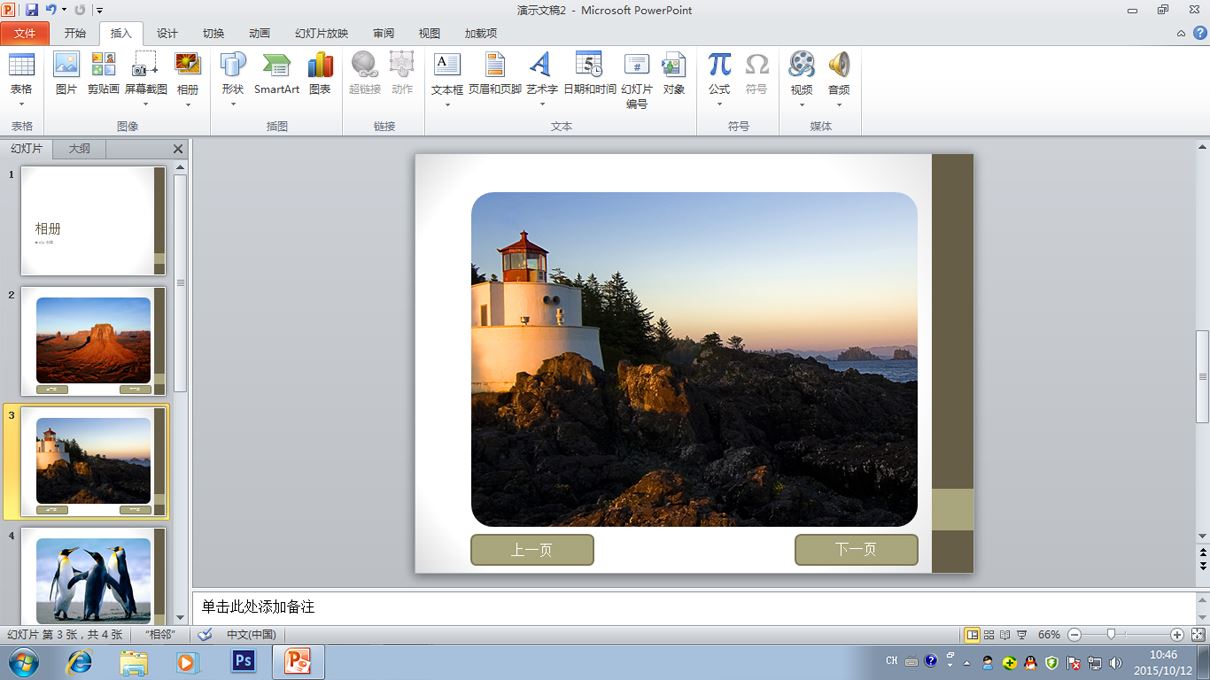Screen dimensions: 1210x680
Task: Click the 下一页 button on slide
Action: tap(856, 550)
